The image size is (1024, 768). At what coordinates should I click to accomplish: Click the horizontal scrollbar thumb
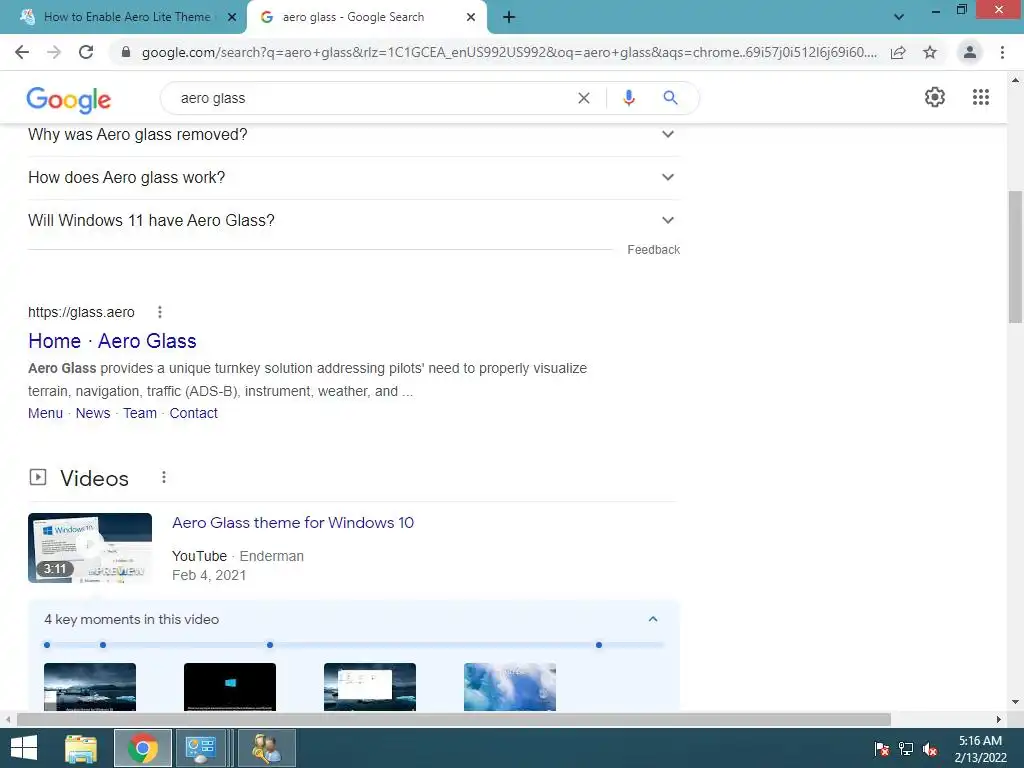click(x=454, y=720)
